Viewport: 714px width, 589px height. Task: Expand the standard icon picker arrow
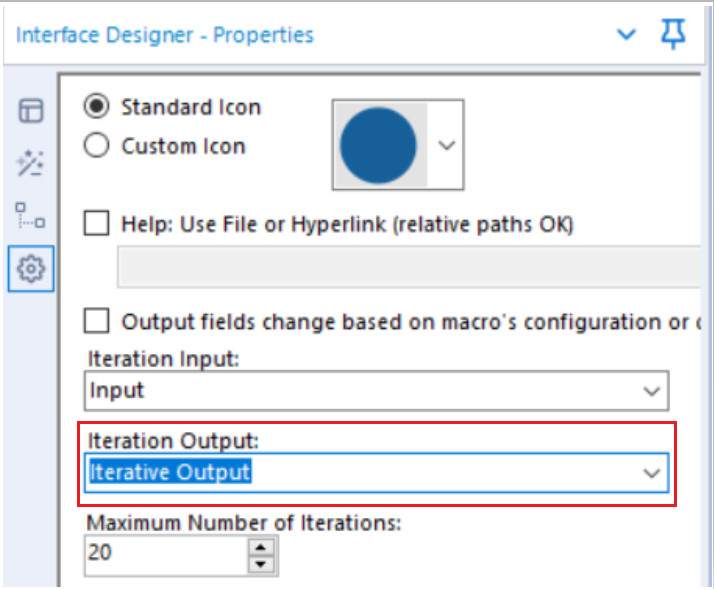pos(446,145)
